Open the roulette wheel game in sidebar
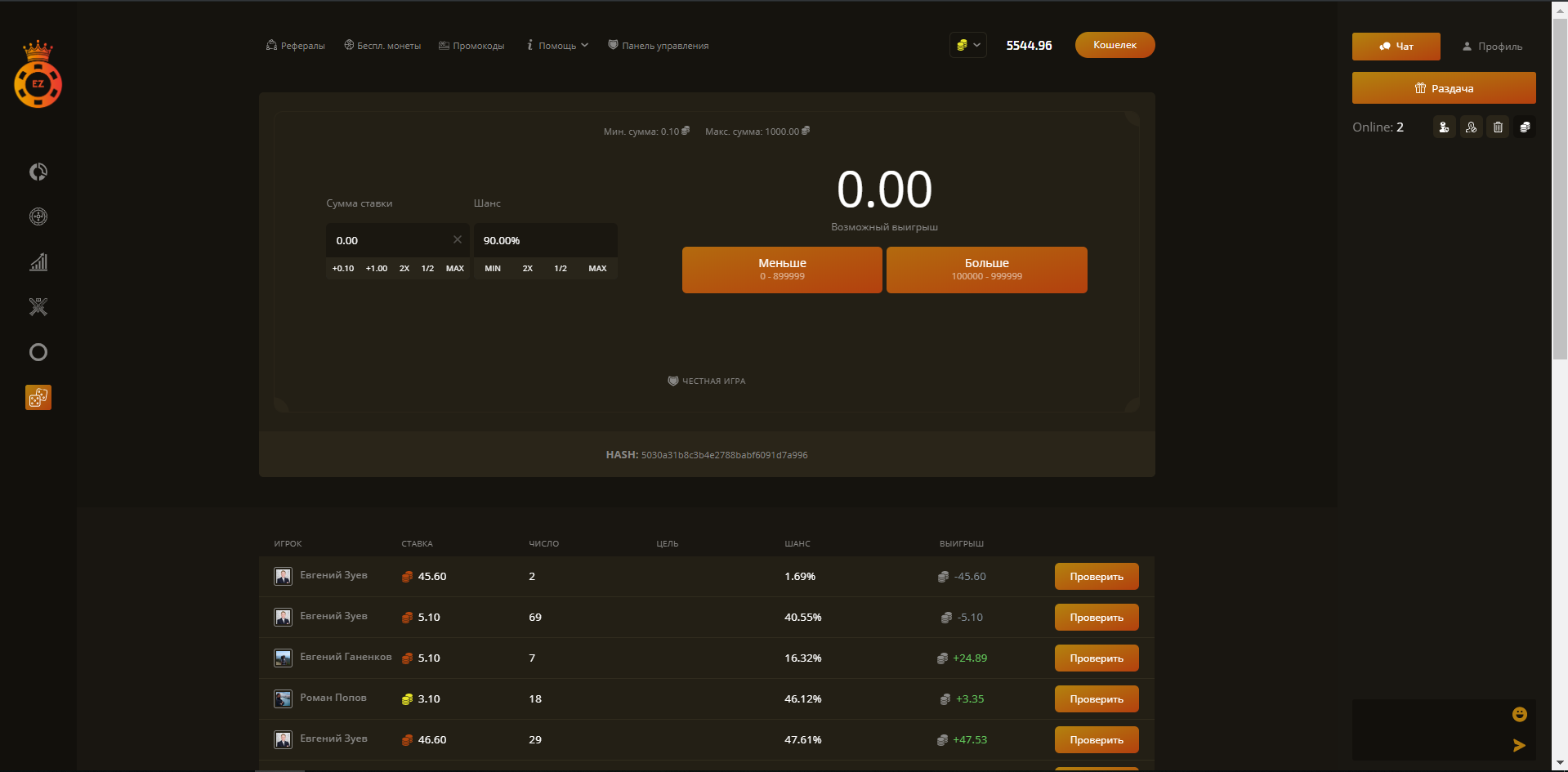 [38, 216]
